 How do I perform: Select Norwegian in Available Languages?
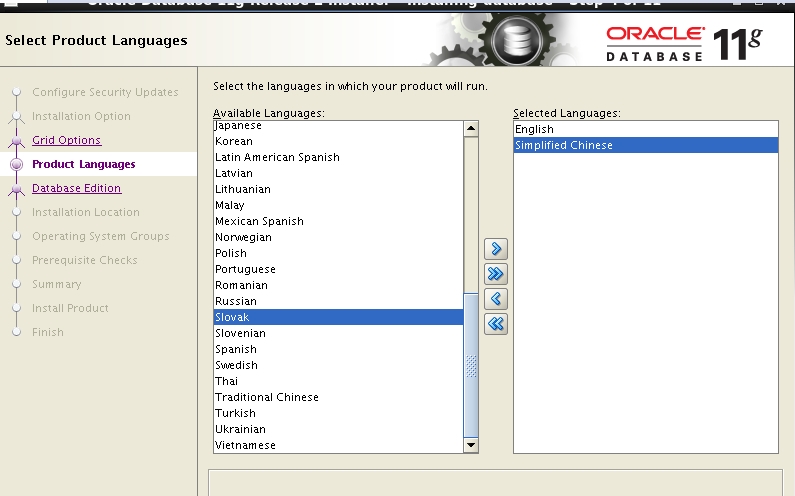pos(338,237)
